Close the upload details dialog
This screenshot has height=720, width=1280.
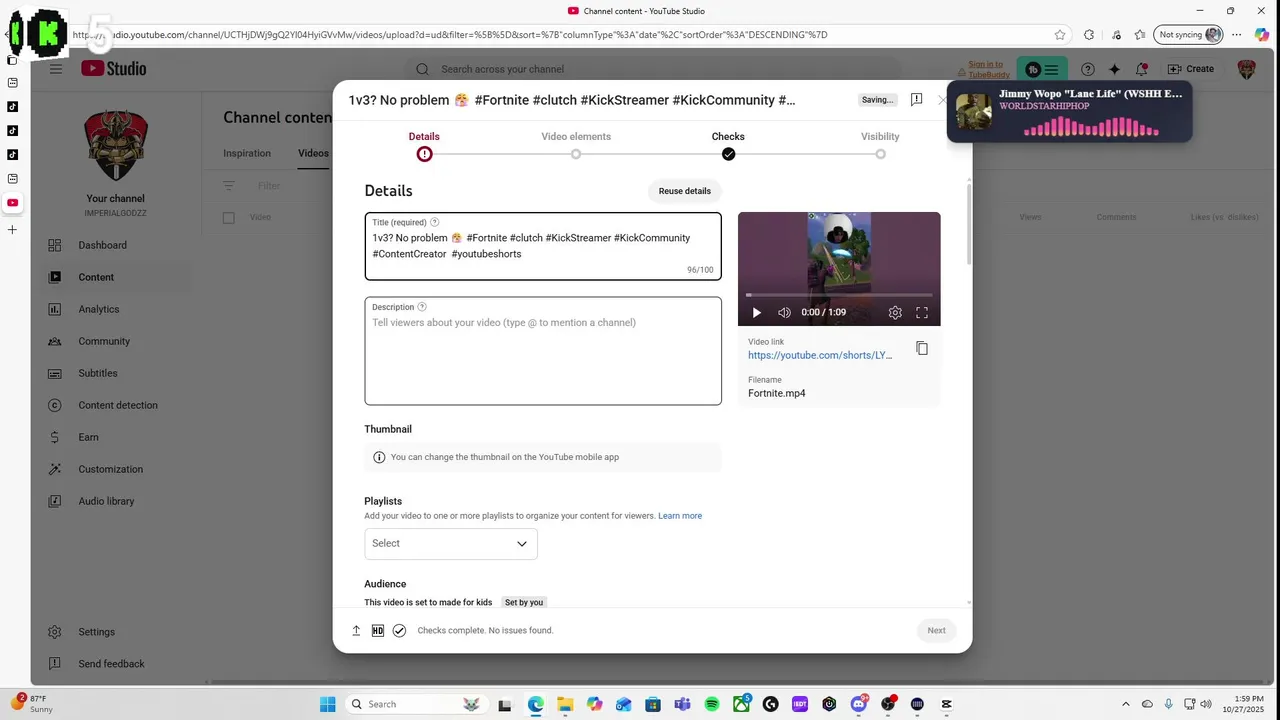[x=942, y=100]
